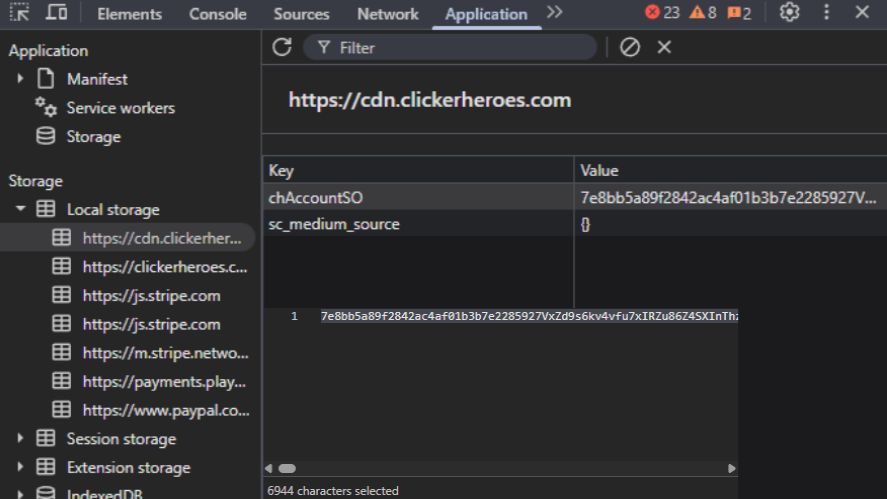Toggle the device toolbar icon
This screenshot has height=499, width=887.
56,12
